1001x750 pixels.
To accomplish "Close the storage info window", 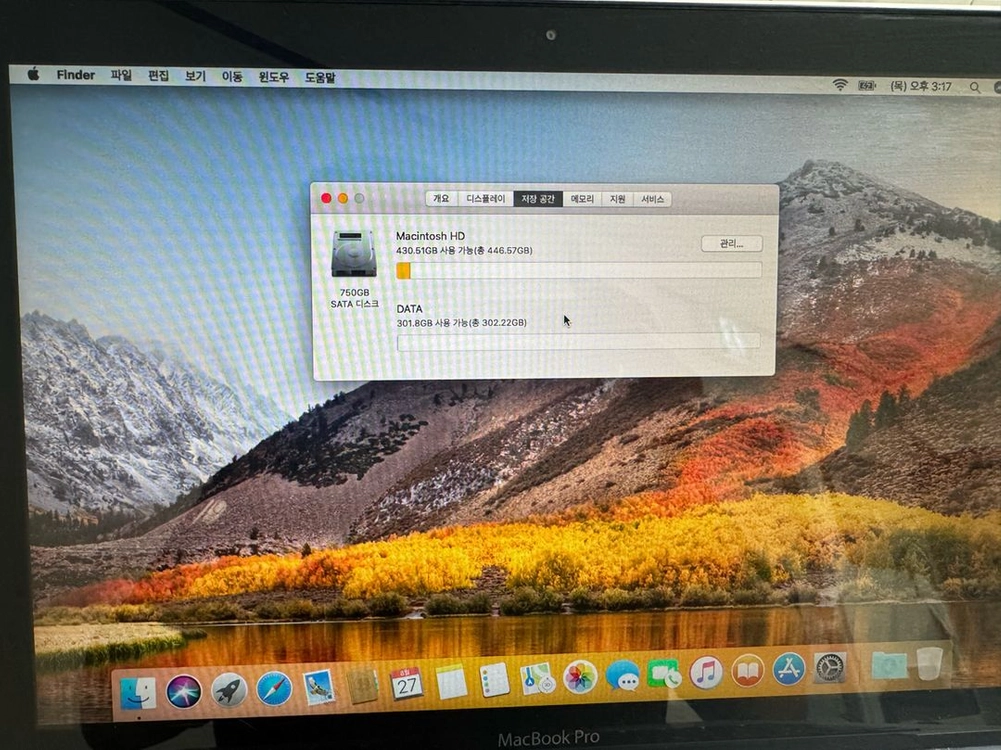I will tap(326, 199).
